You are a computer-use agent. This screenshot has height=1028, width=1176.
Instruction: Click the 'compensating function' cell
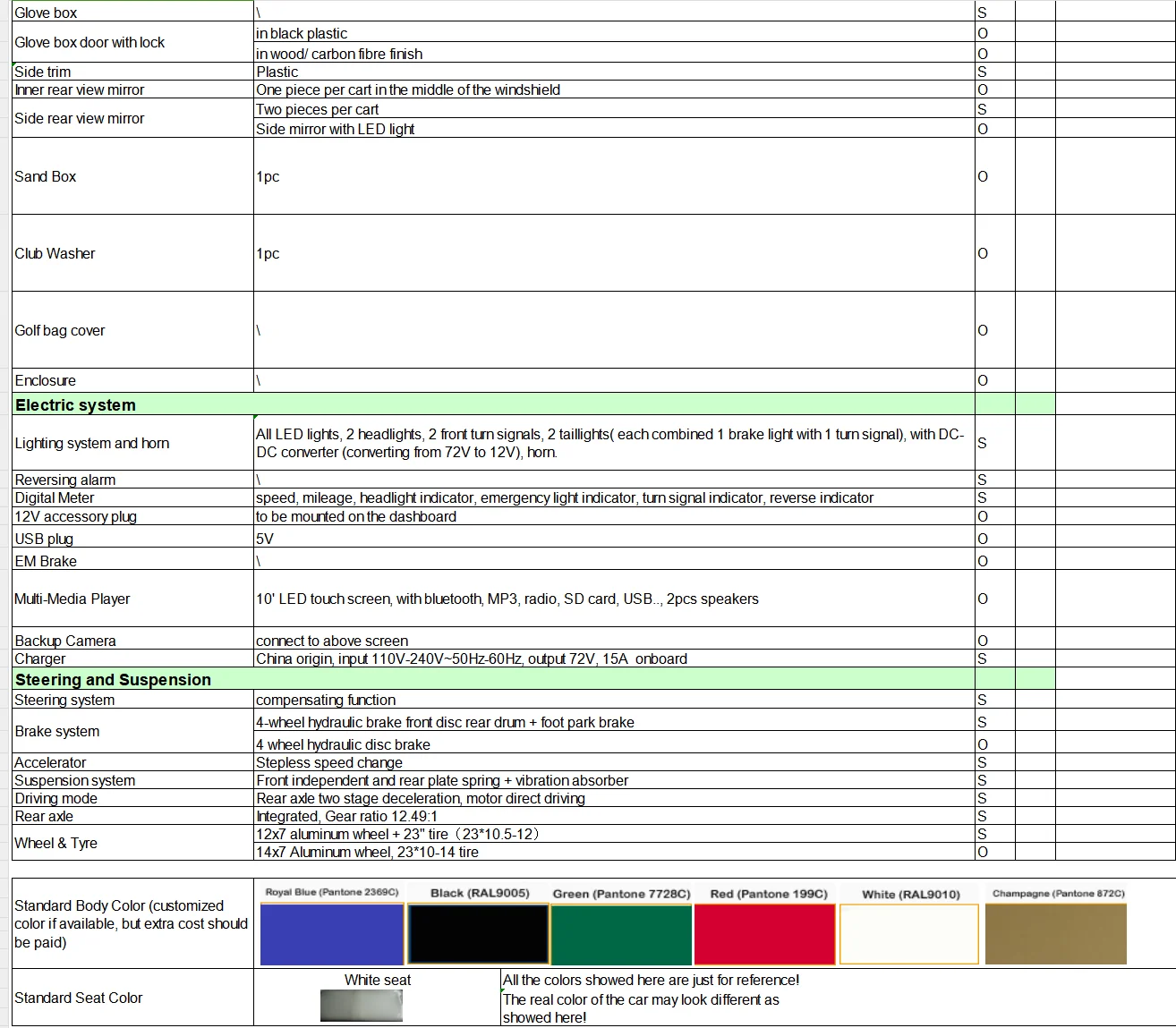(x=614, y=700)
